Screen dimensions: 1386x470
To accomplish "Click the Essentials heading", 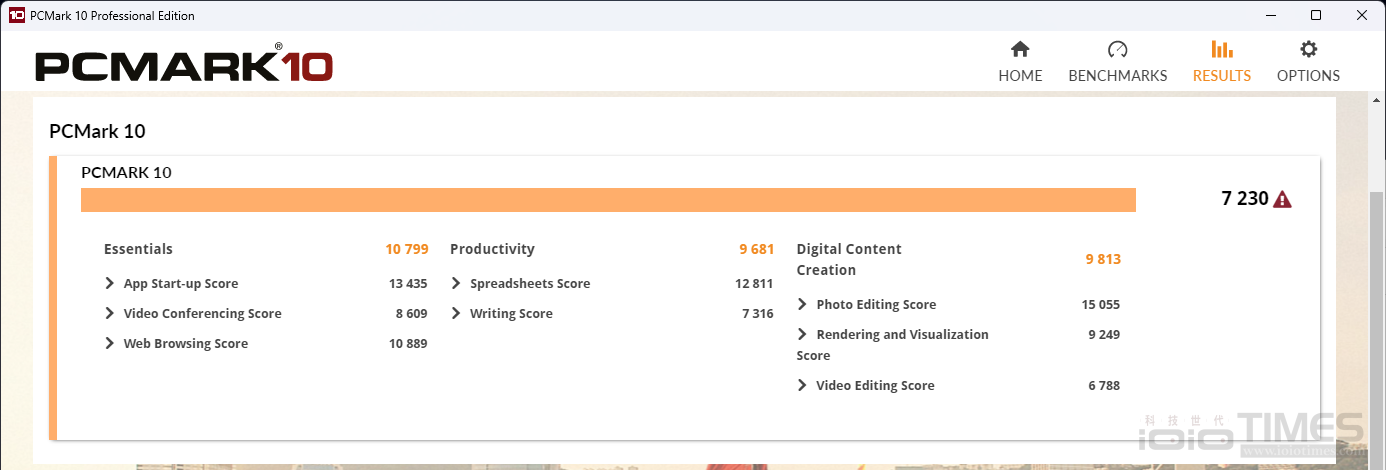I will point(138,249).
